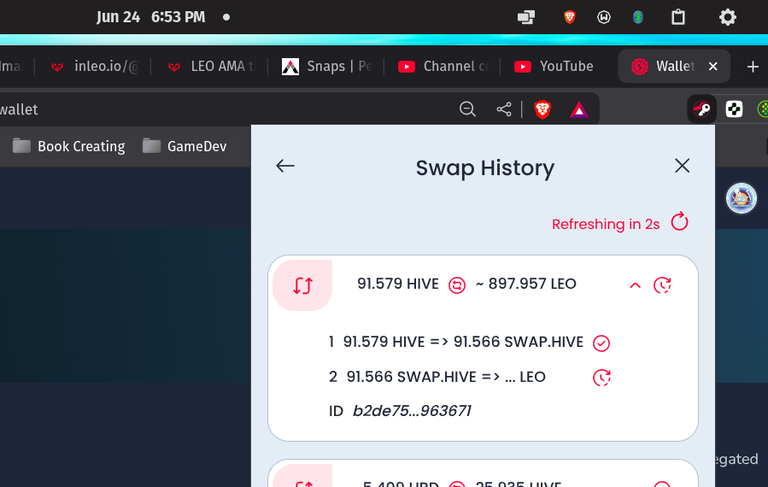Click the Brave icon in system tray
This screenshot has height=487, width=768.
(x=569, y=17)
